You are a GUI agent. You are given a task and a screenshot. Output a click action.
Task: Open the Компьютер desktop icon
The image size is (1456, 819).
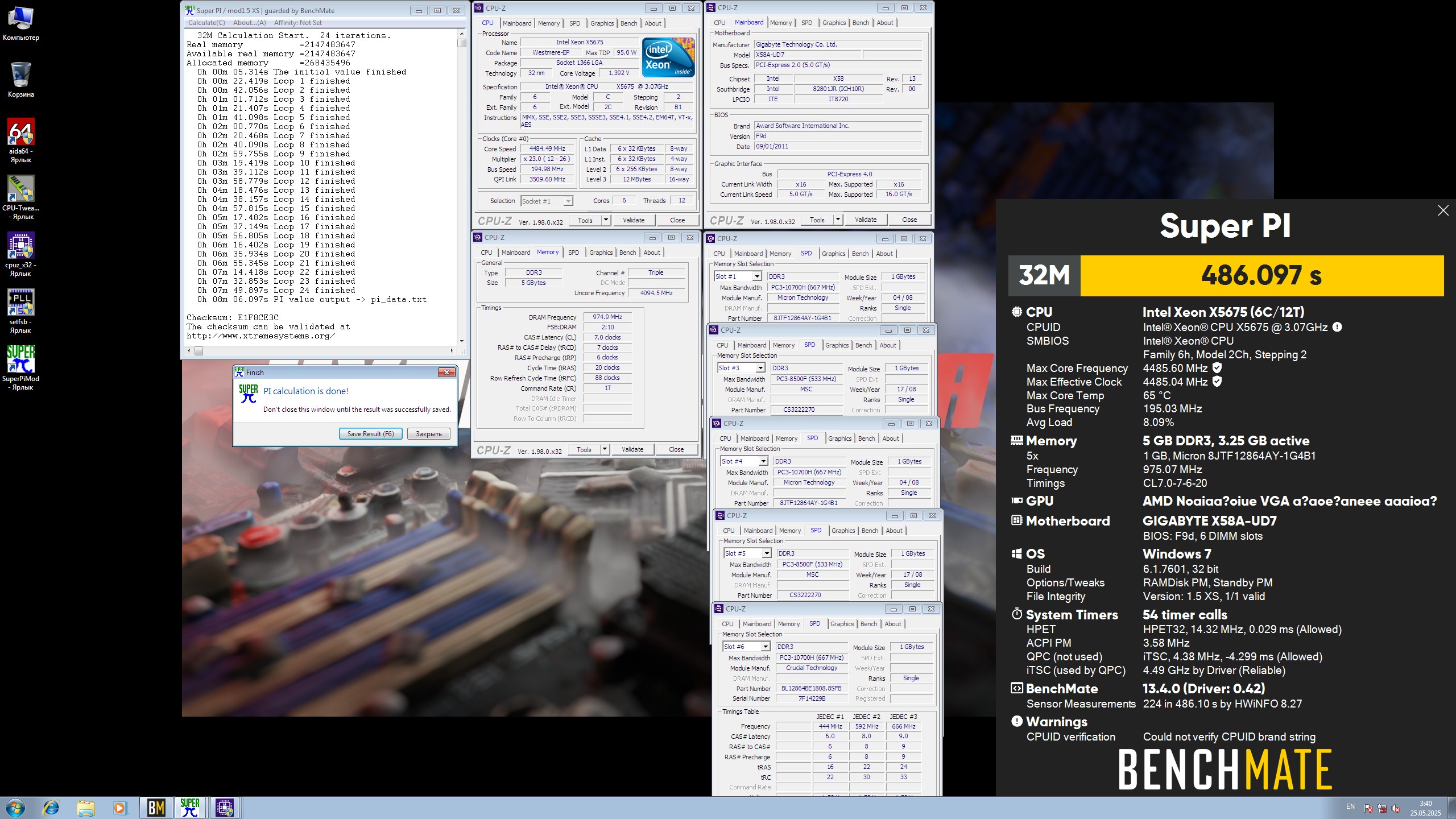[x=21, y=23]
